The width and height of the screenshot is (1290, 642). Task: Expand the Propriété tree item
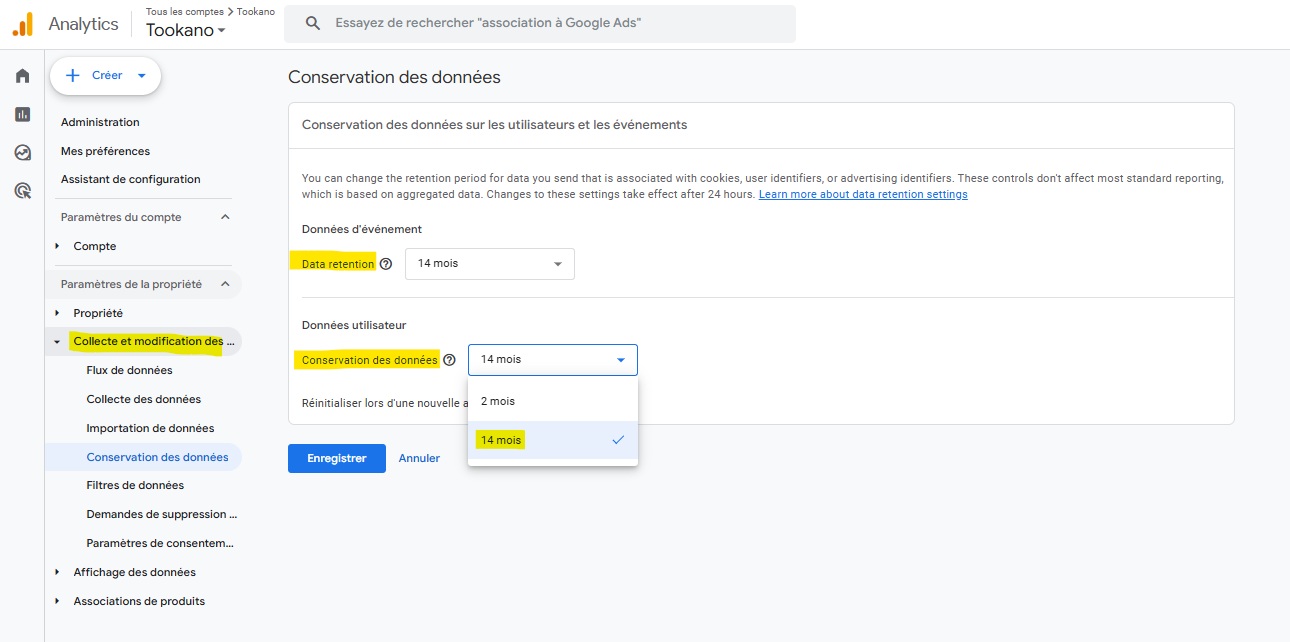(x=57, y=313)
